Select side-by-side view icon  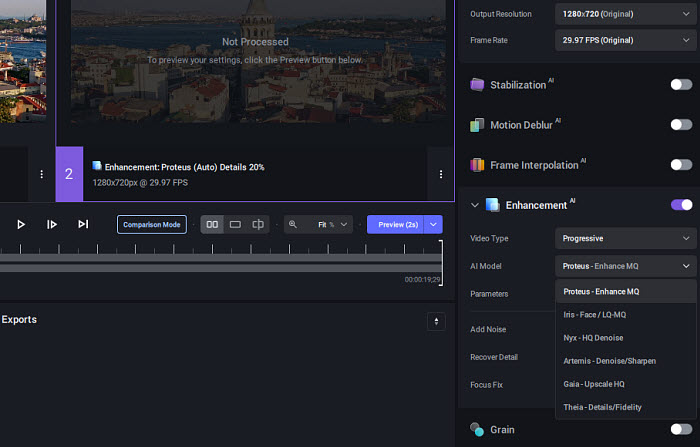[212, 225]
